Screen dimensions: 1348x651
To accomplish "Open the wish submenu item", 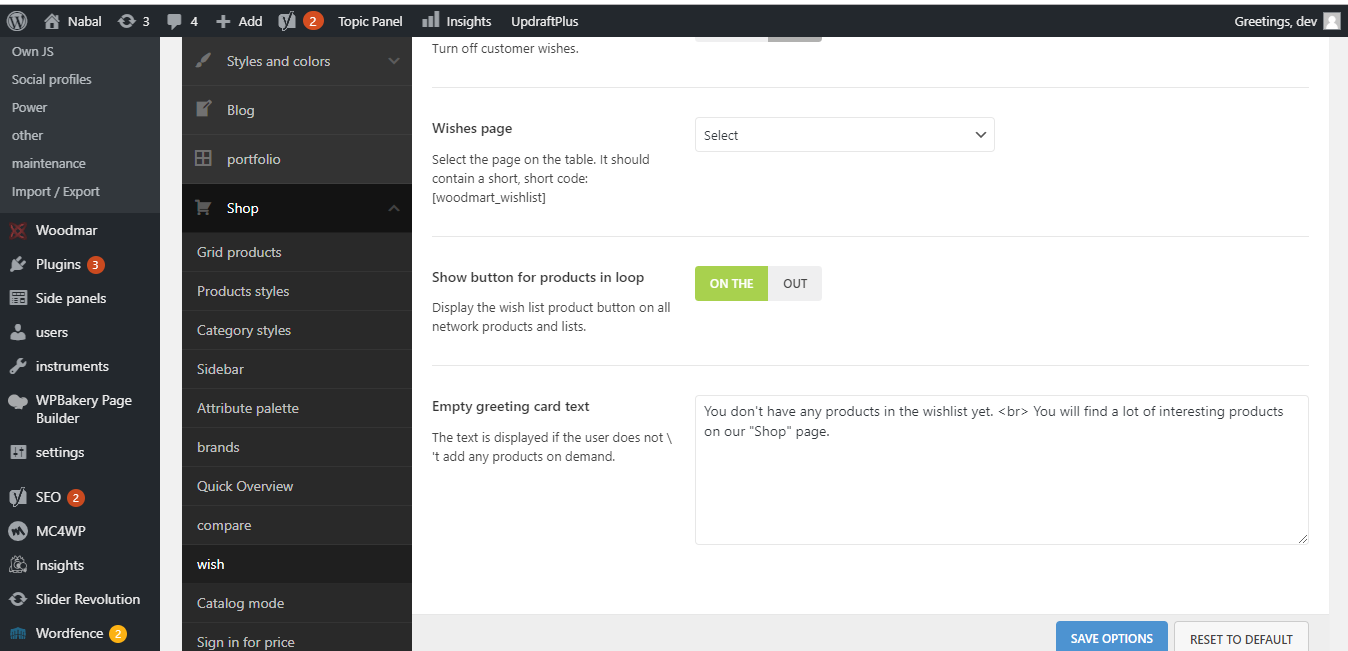I will 211,564.
